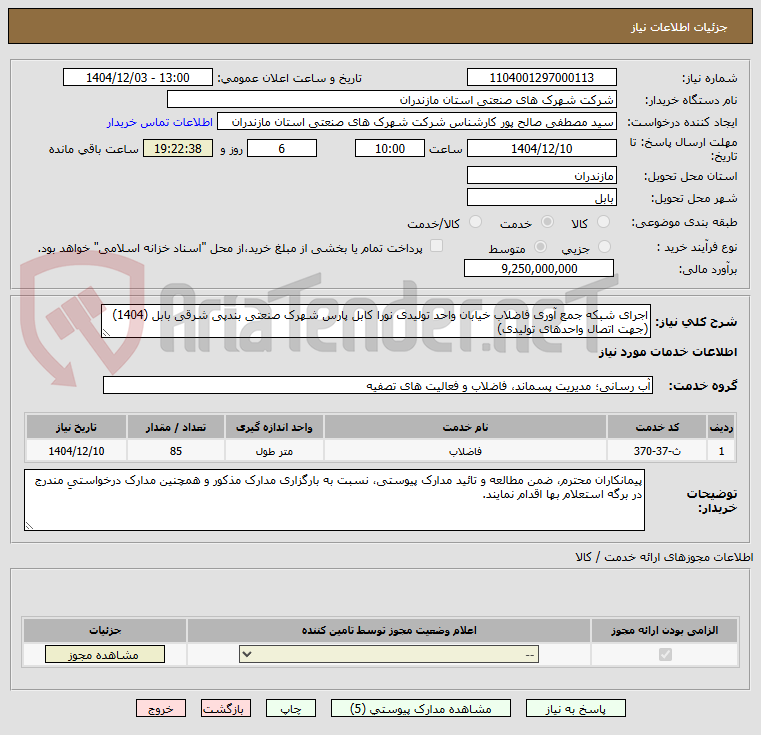This screenshot has width=761, height=735.
Task: Select the کالا/خدمت radio button
Action: pos(475,222)
